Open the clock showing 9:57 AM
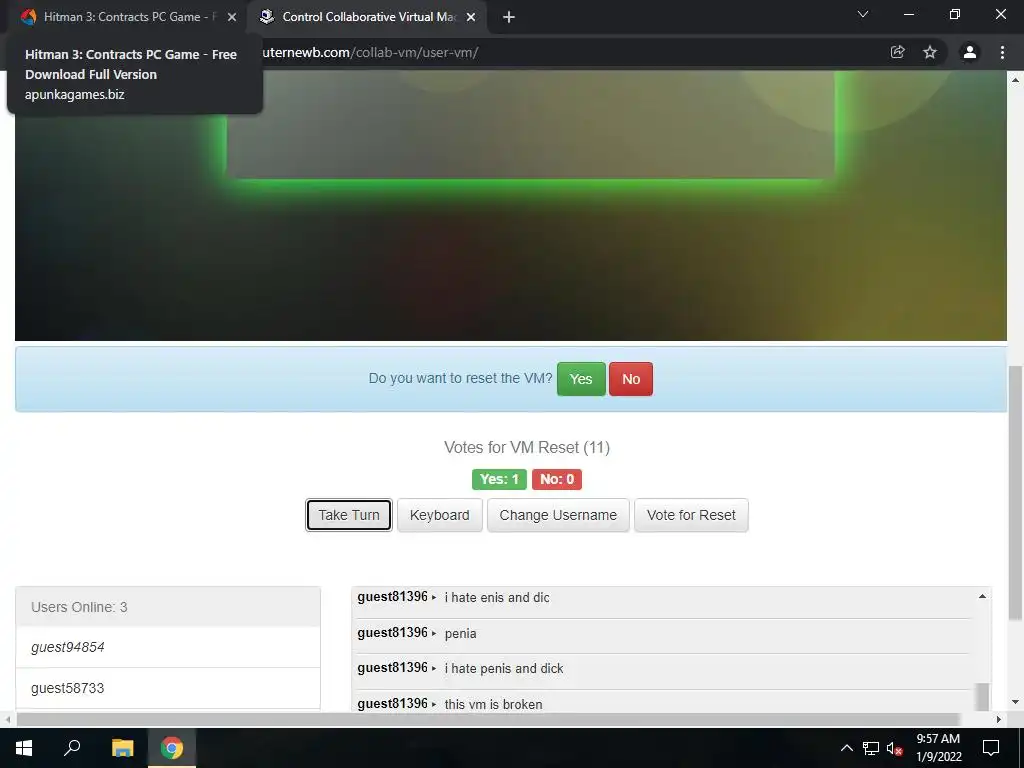1024x768 pixels. tap(938, 748)
